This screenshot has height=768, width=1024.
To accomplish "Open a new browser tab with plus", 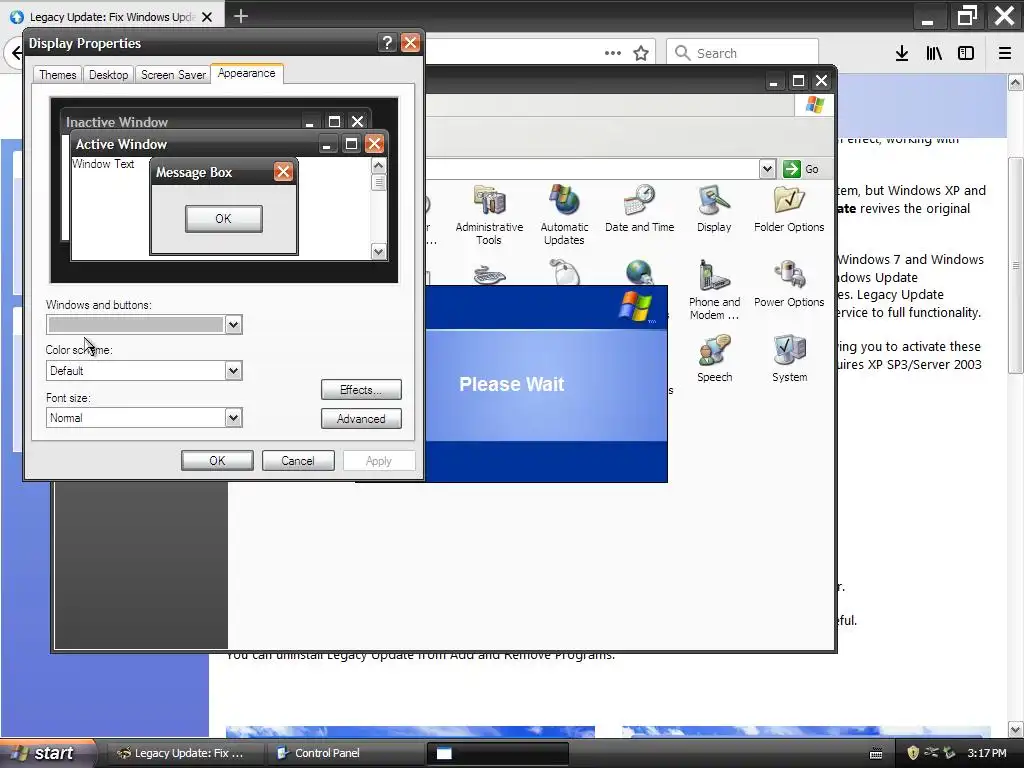I will 240,16.
